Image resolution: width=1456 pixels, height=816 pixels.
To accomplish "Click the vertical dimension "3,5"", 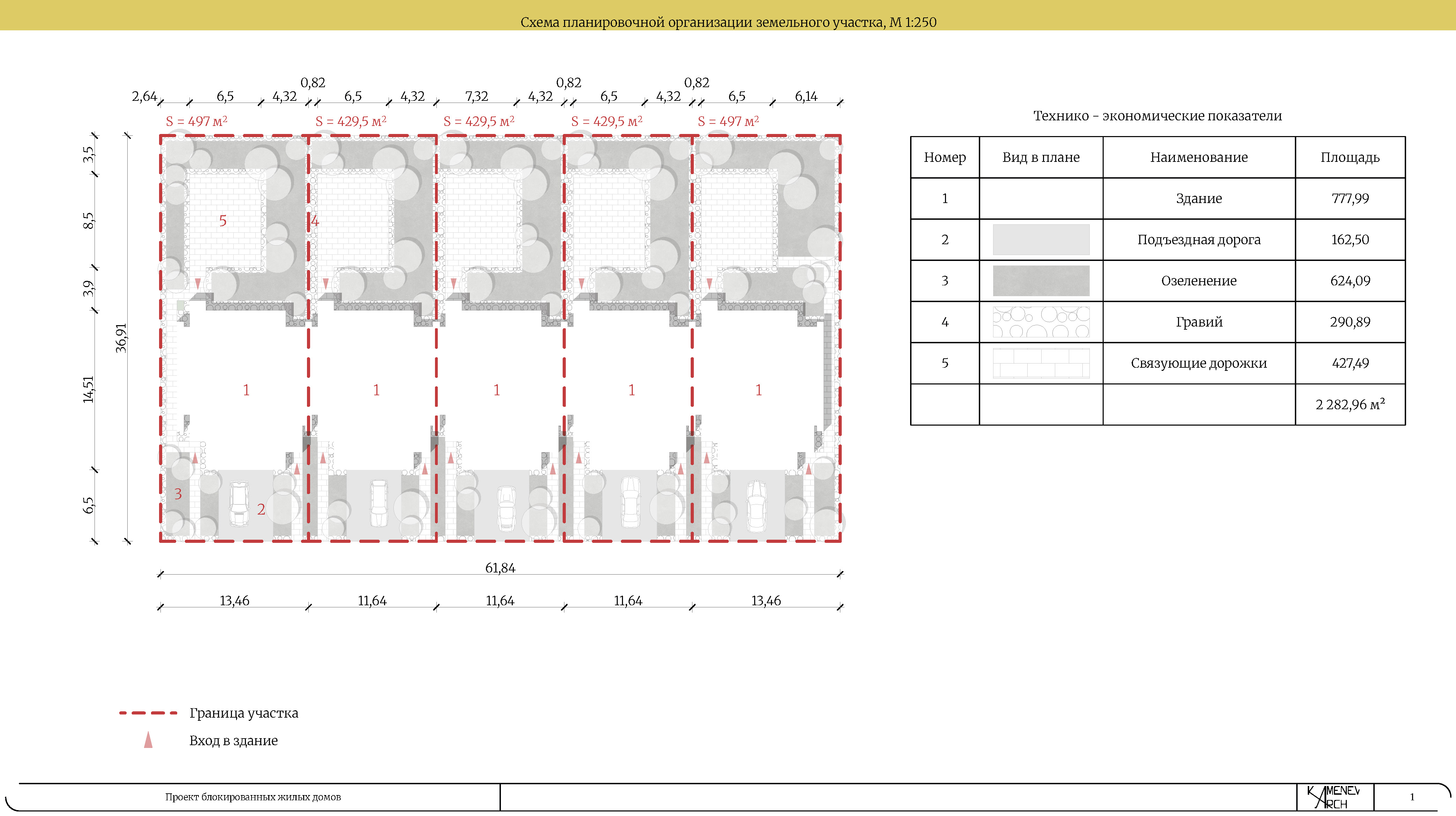I will click(88, 154).
